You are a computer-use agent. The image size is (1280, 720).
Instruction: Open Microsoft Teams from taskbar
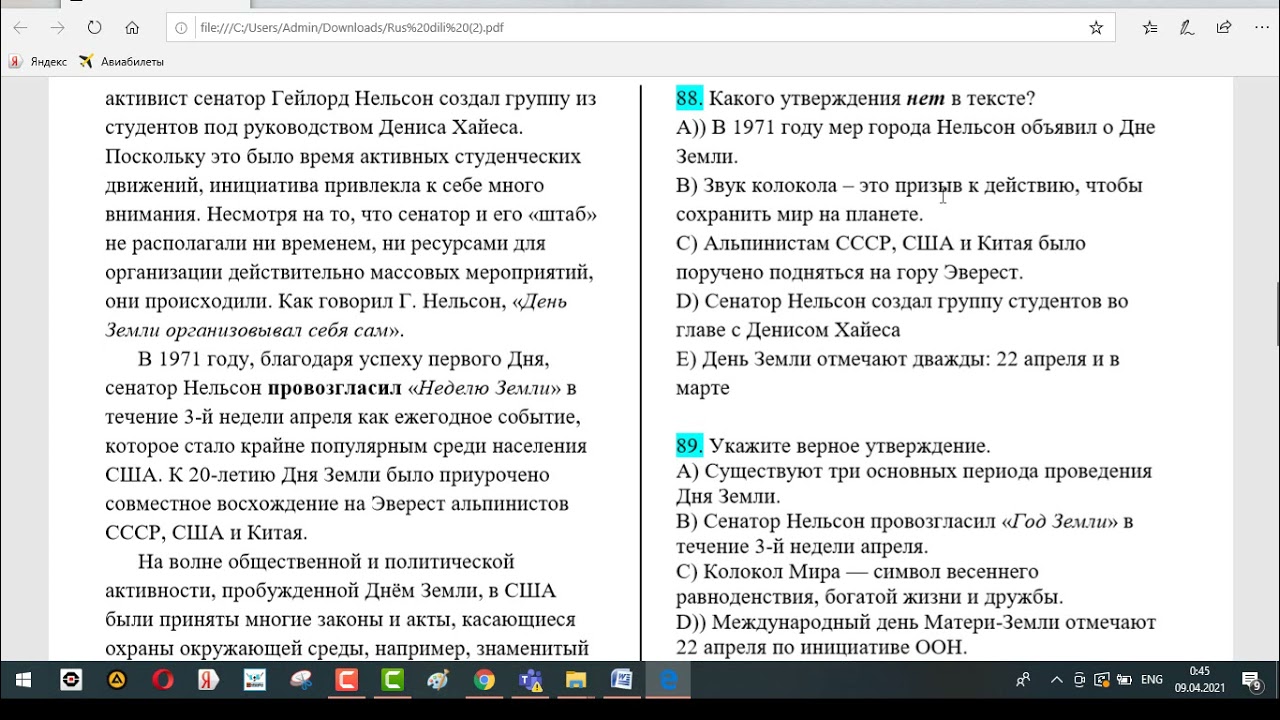coord(530,680)
